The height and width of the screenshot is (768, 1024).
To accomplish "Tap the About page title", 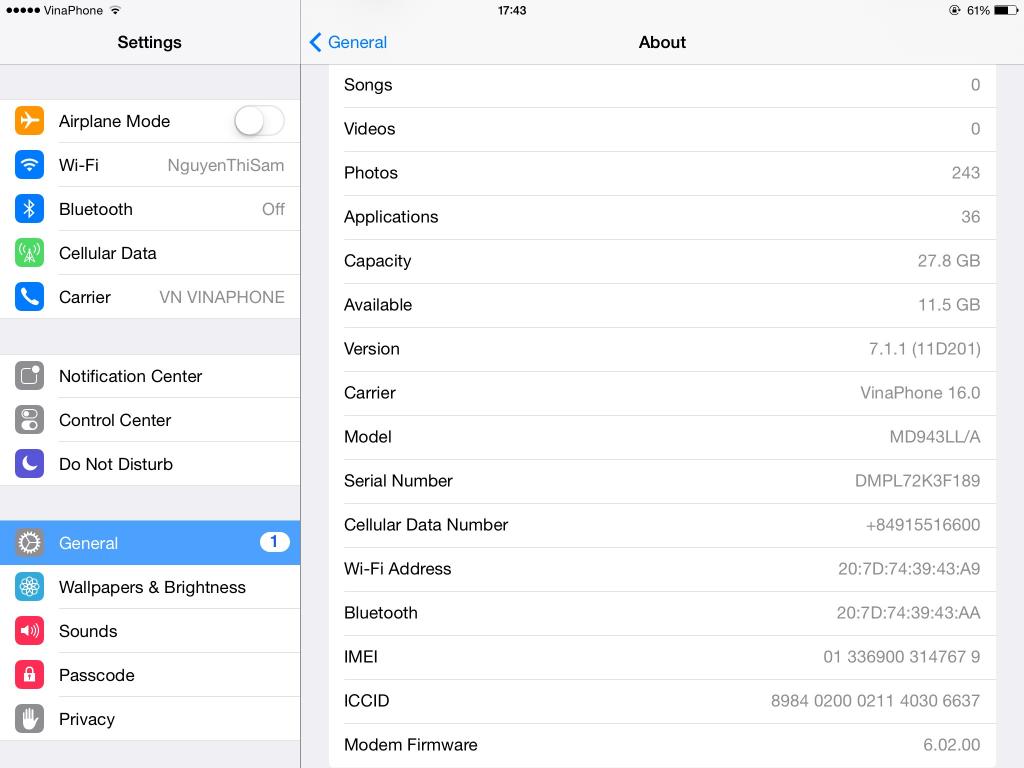I will [662, 42].
